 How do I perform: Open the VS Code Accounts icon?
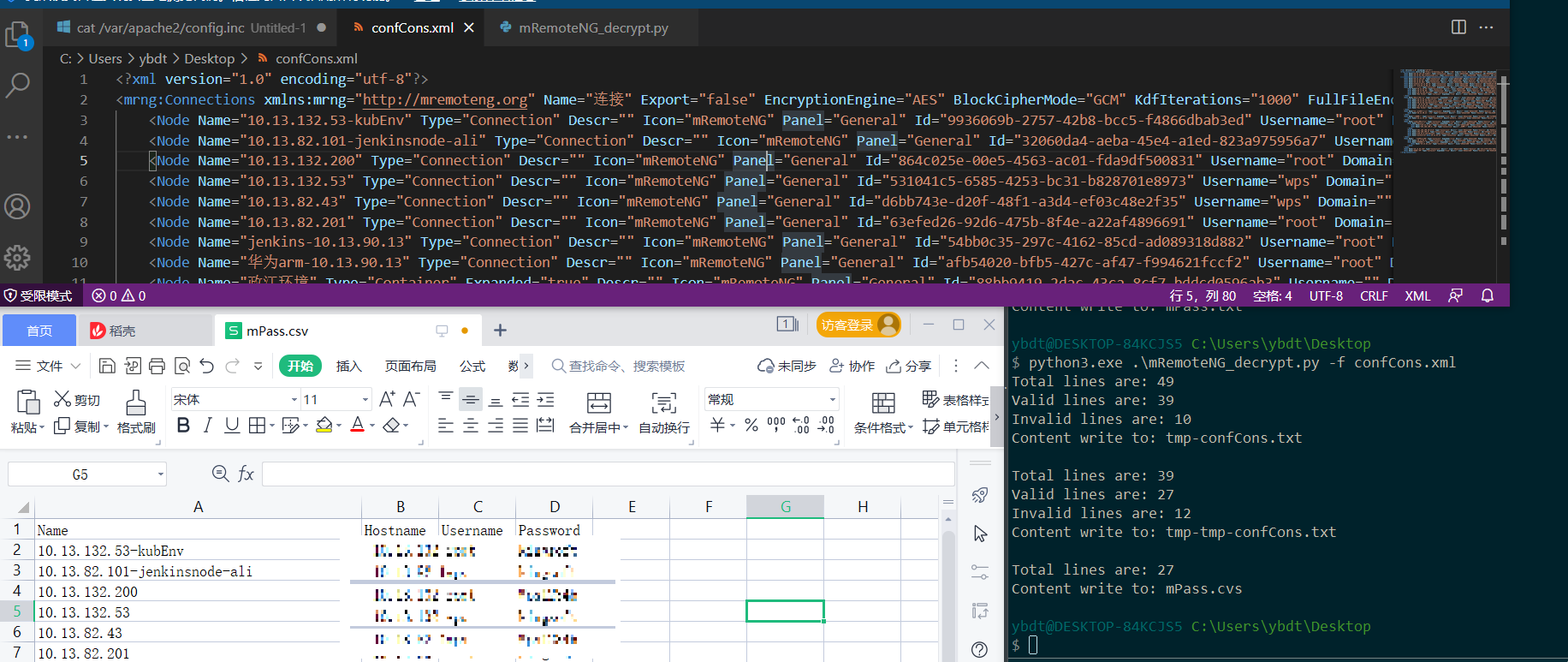pyautogui.click(x=17, y=206)
